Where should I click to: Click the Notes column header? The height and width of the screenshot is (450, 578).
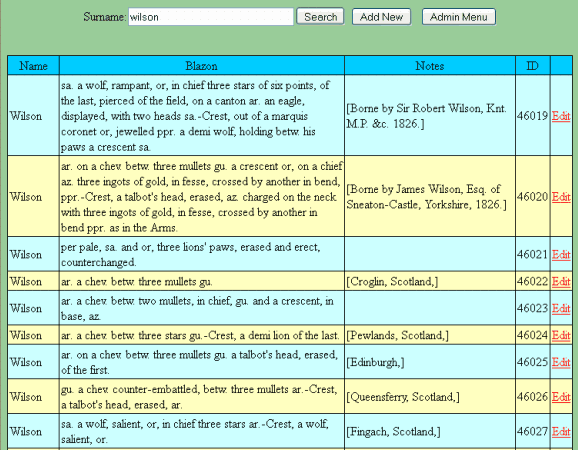click(430, 66)
